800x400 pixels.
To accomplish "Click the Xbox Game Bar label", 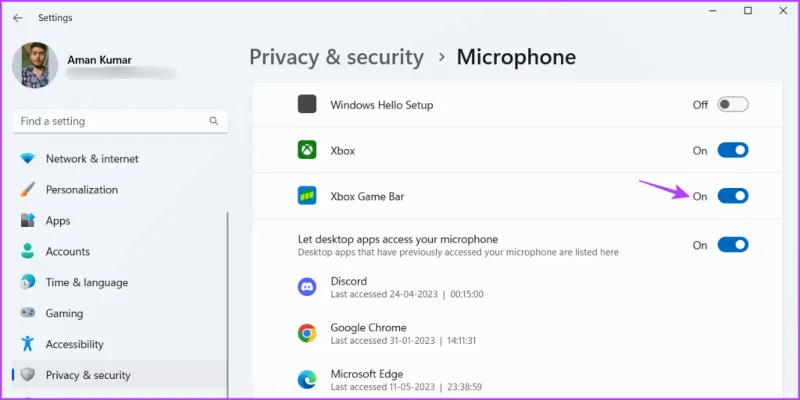I will click(367, 196).
